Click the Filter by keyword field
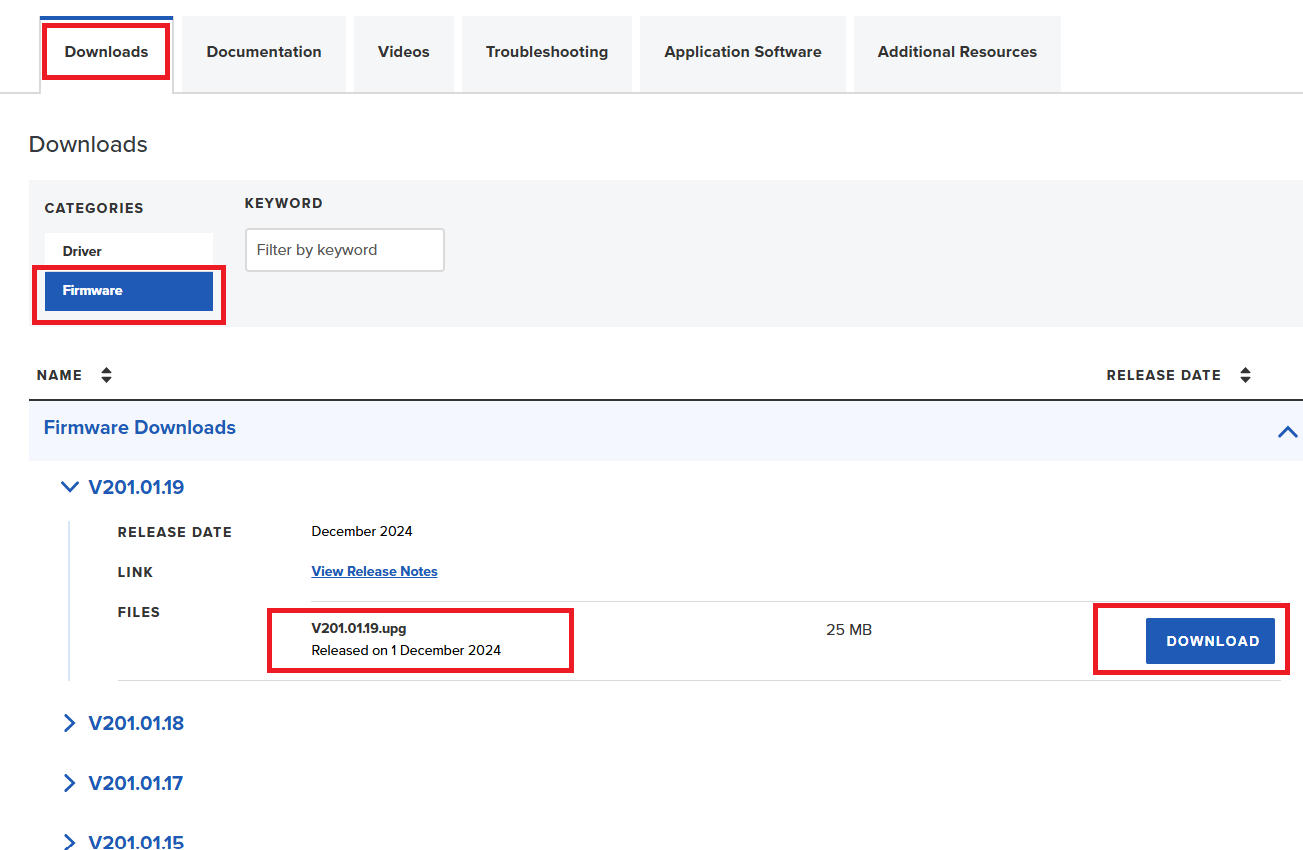The image size is (1303, 850). coord(345,250)
